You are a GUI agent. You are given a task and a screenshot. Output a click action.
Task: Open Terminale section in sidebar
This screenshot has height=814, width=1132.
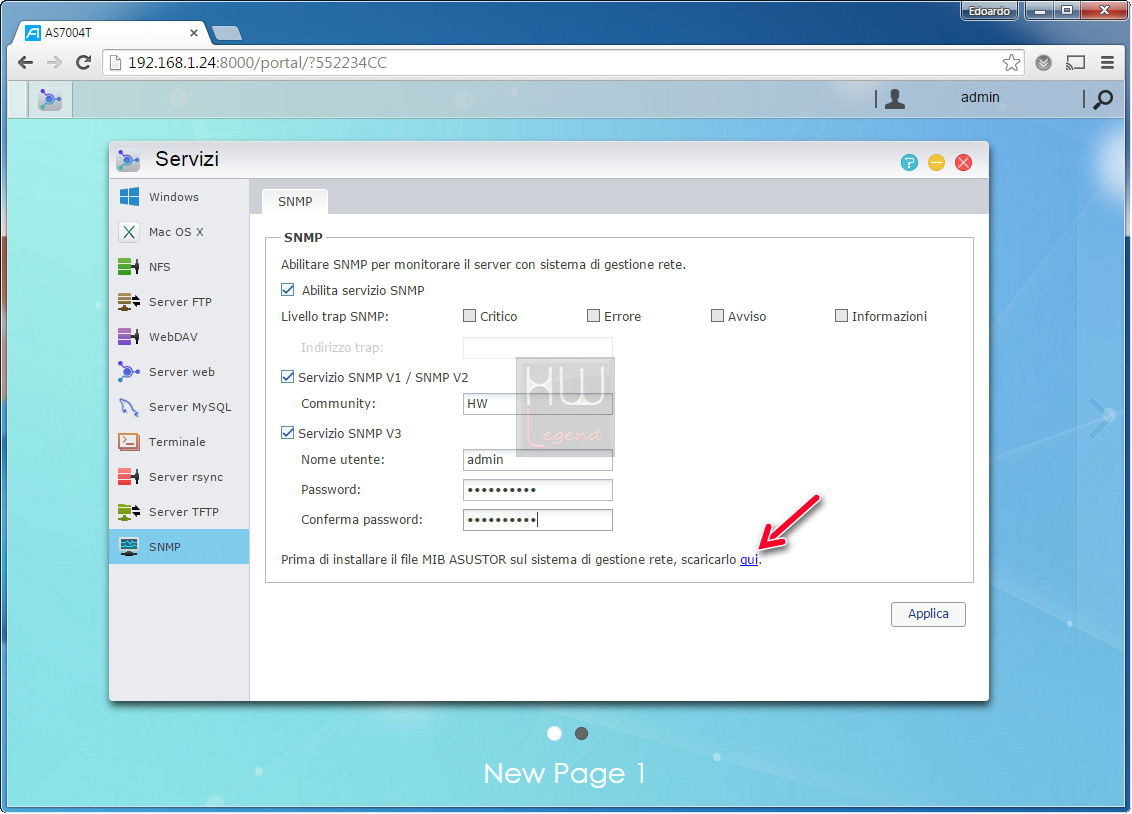click(179, 442)
